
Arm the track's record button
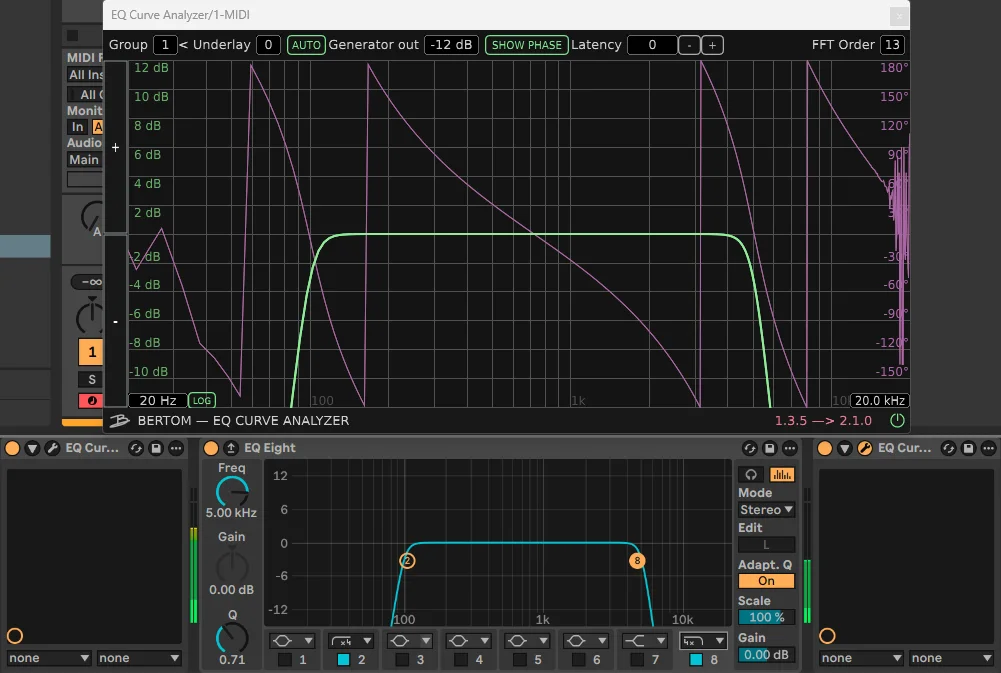click(x=90, y=400)
